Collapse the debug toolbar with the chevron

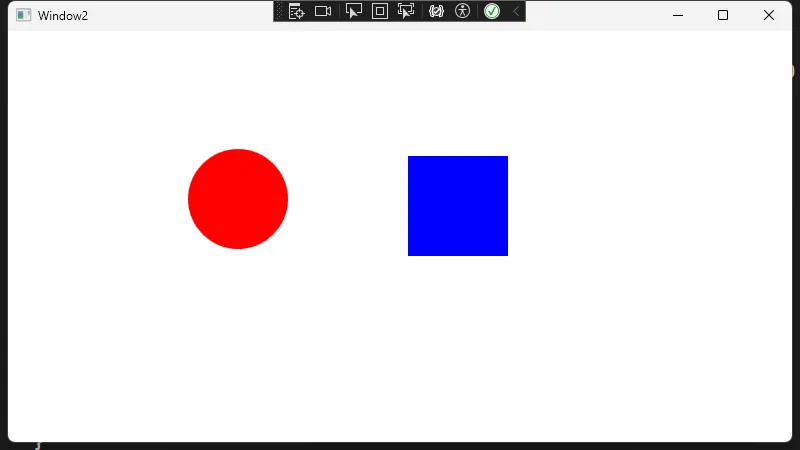pyautogui.click(x=516, y=11)
